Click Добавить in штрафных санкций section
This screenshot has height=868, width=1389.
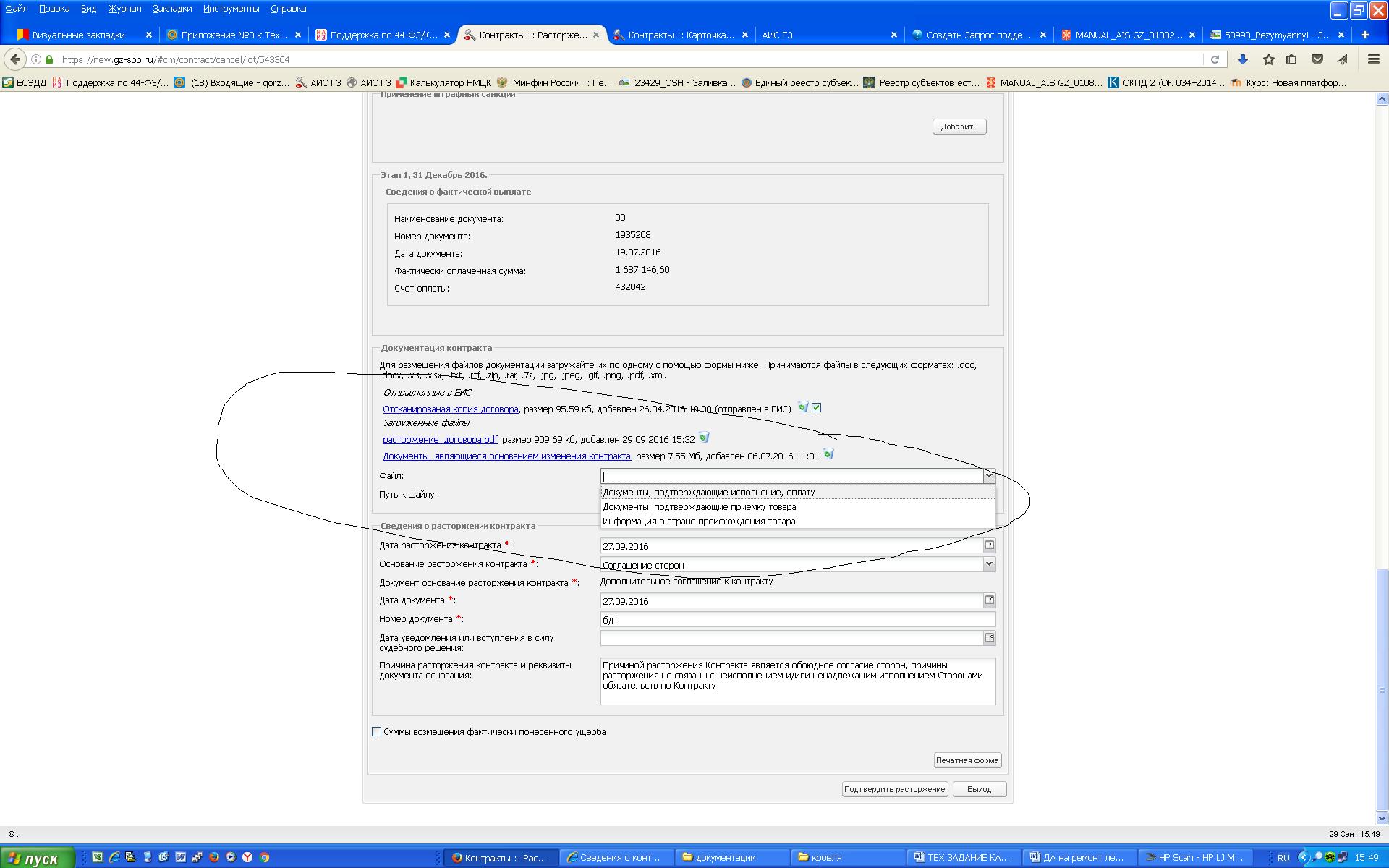[959, 127]
